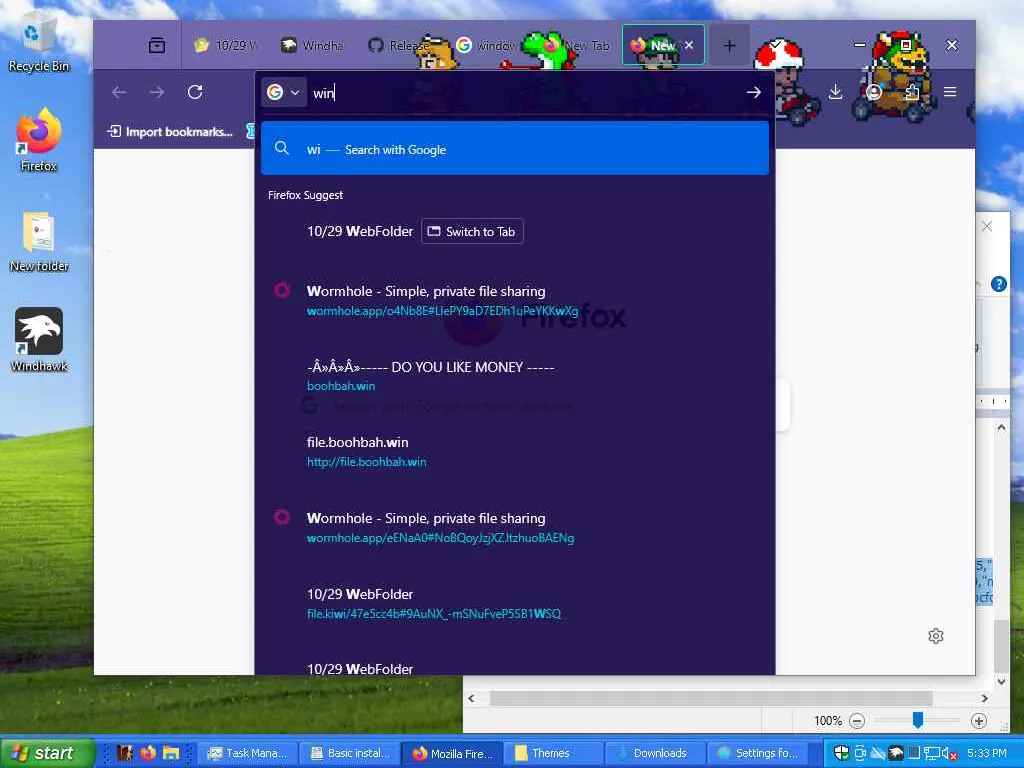This screenshot has height=768, width=1024.
Task: Switch to the Google windows search tab
Action: pyautogui.click(x=485, y=45)
